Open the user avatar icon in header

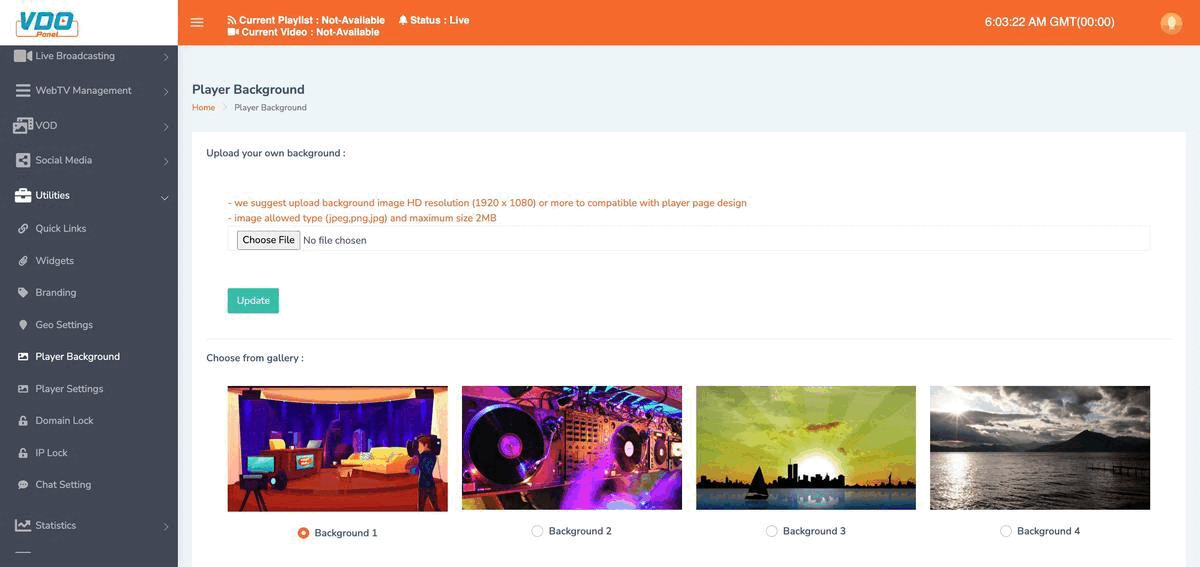pyautogui.click(x=1171, y=22)
